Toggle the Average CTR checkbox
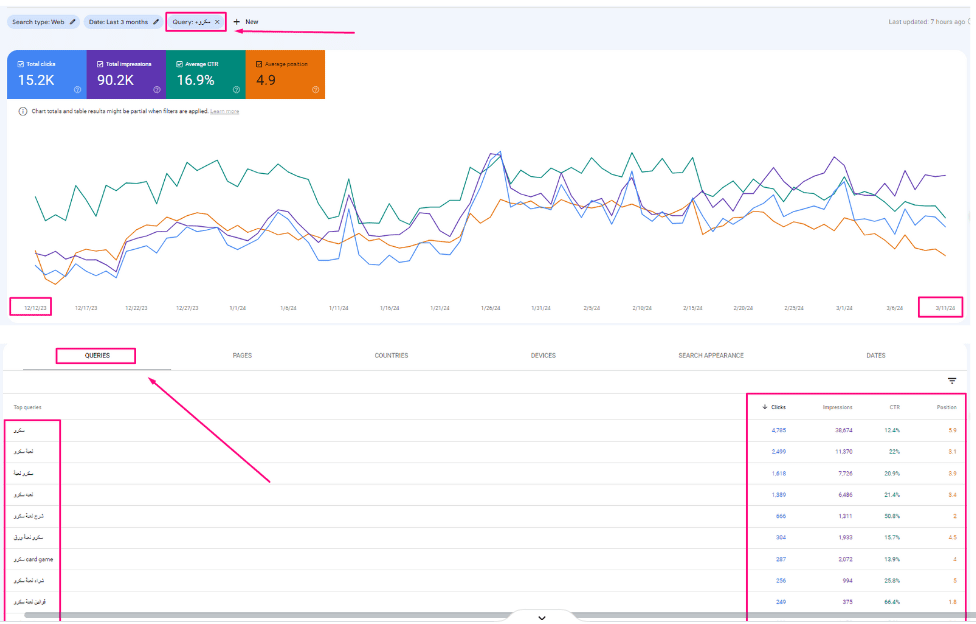 click(x=179, y=64)
